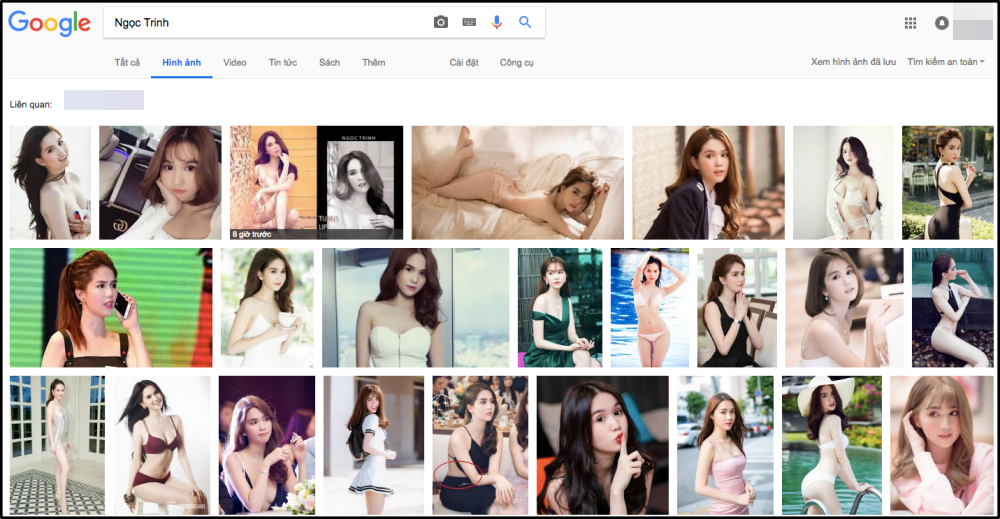Open thumbnail labeled 8 giờ trước
This screenshot has height=519, width=1000.
click(x=316, y=182)
